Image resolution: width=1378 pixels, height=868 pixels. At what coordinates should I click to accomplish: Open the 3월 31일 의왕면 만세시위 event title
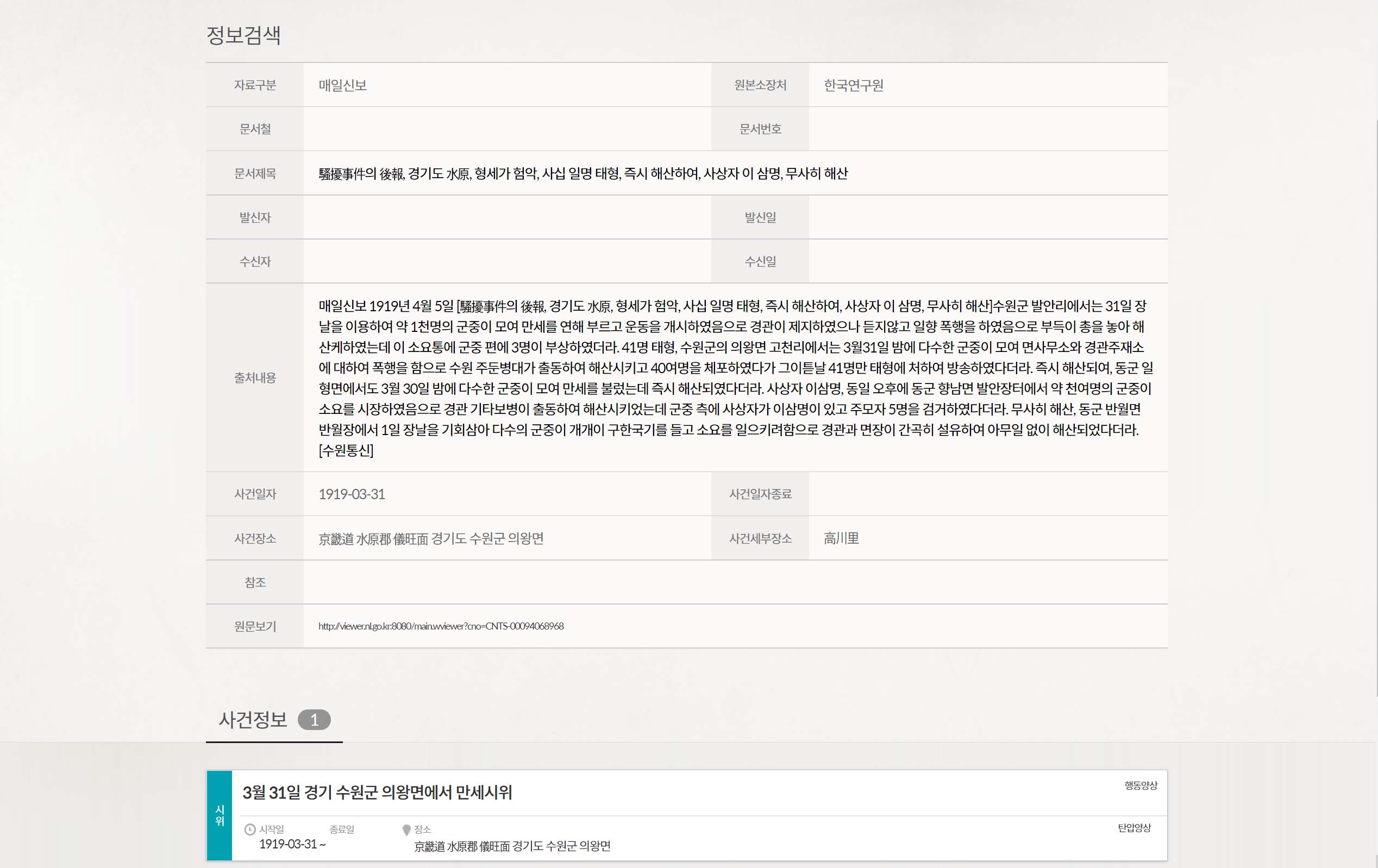pos(377,792)
